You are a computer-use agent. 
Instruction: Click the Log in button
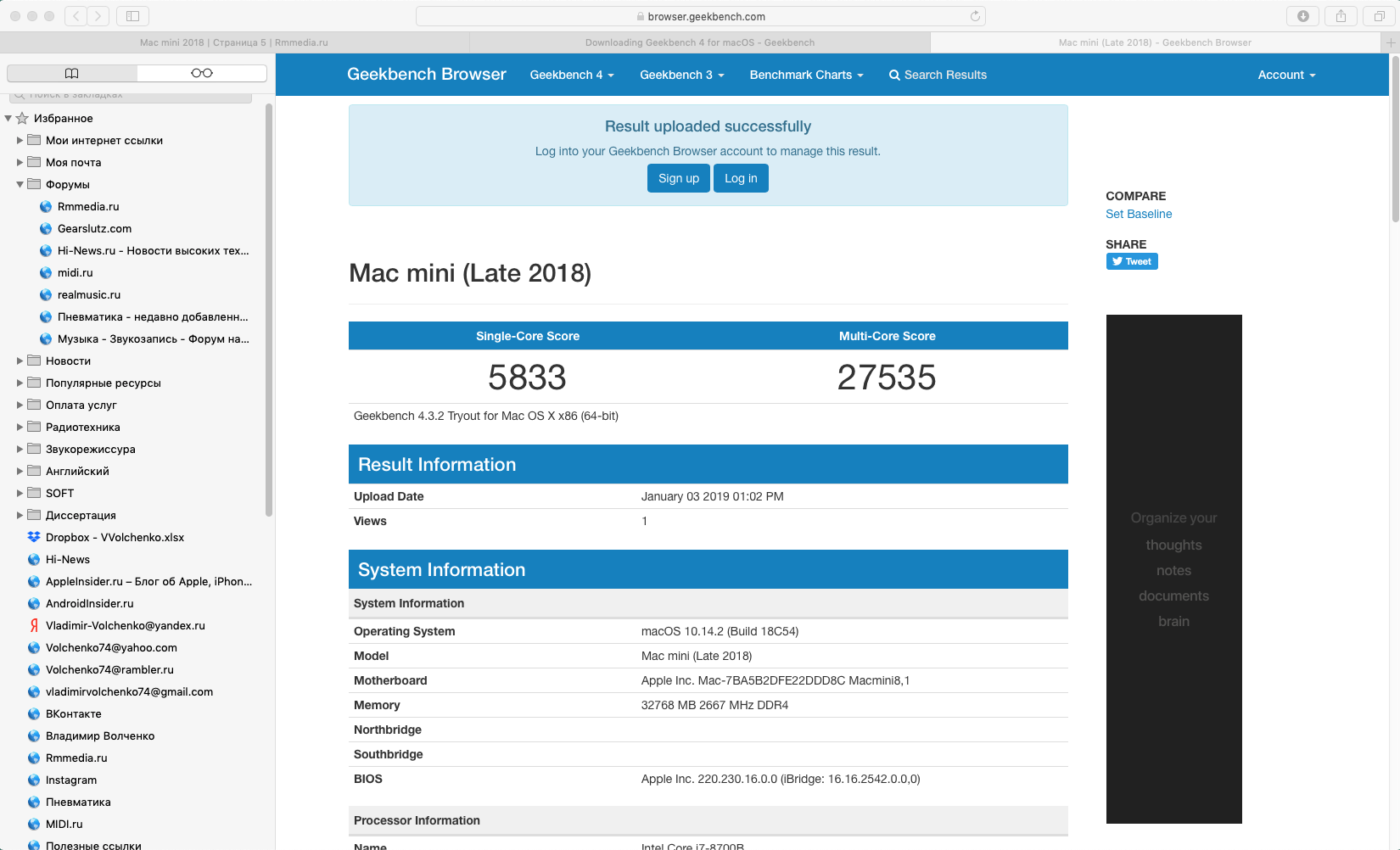click(741, 178)
